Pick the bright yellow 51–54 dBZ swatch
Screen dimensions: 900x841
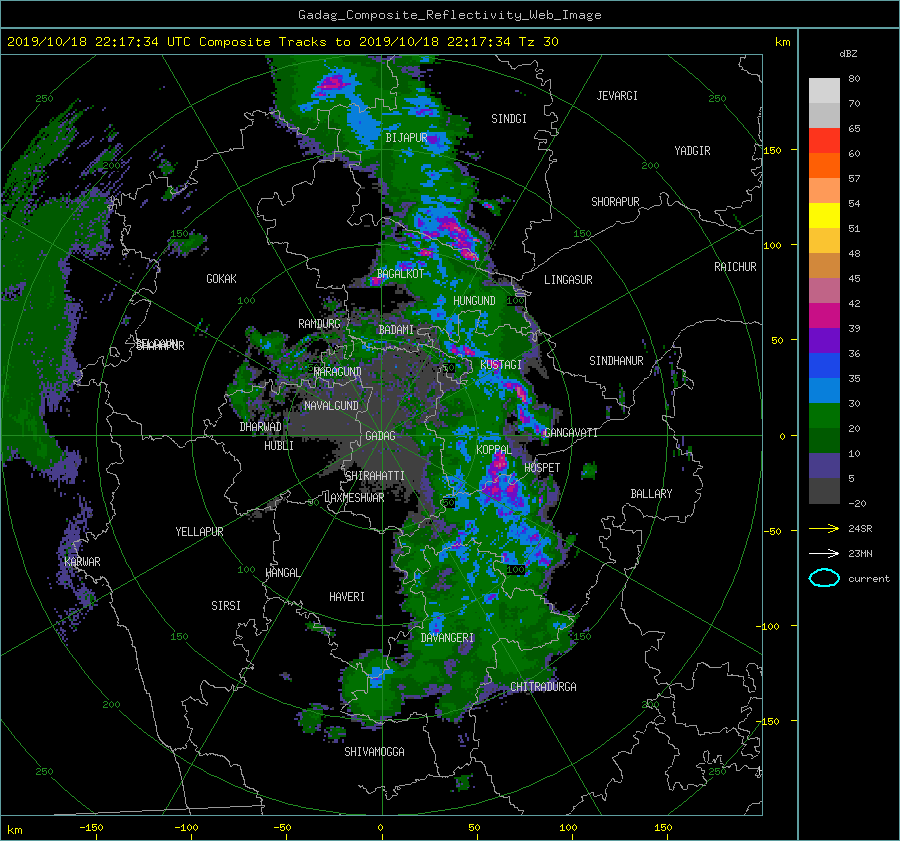824,215
